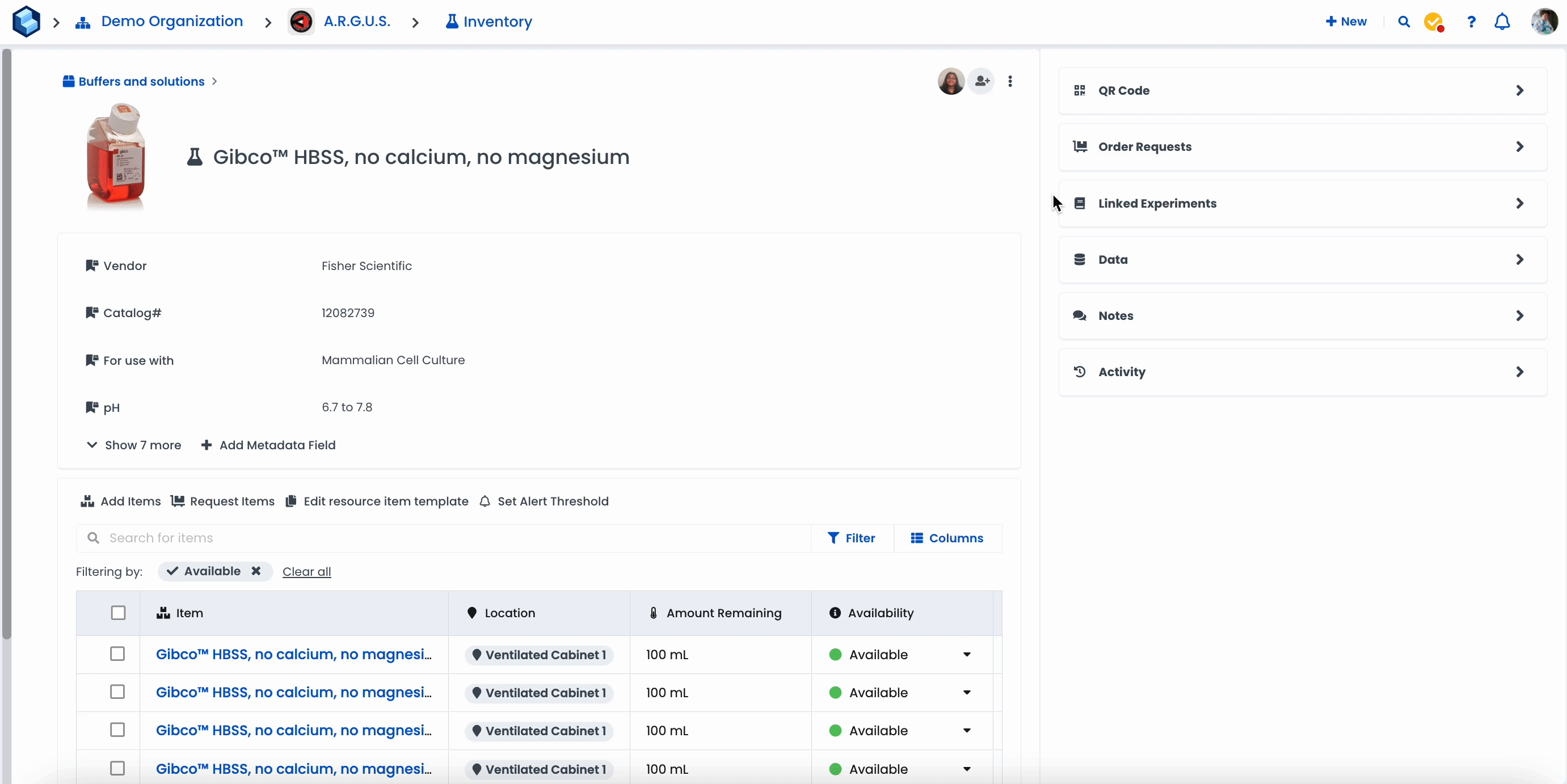The height and width of the screenshot is (784, 1567).
Task: Click the Add Items button
Action: click(x=120, y=501)
